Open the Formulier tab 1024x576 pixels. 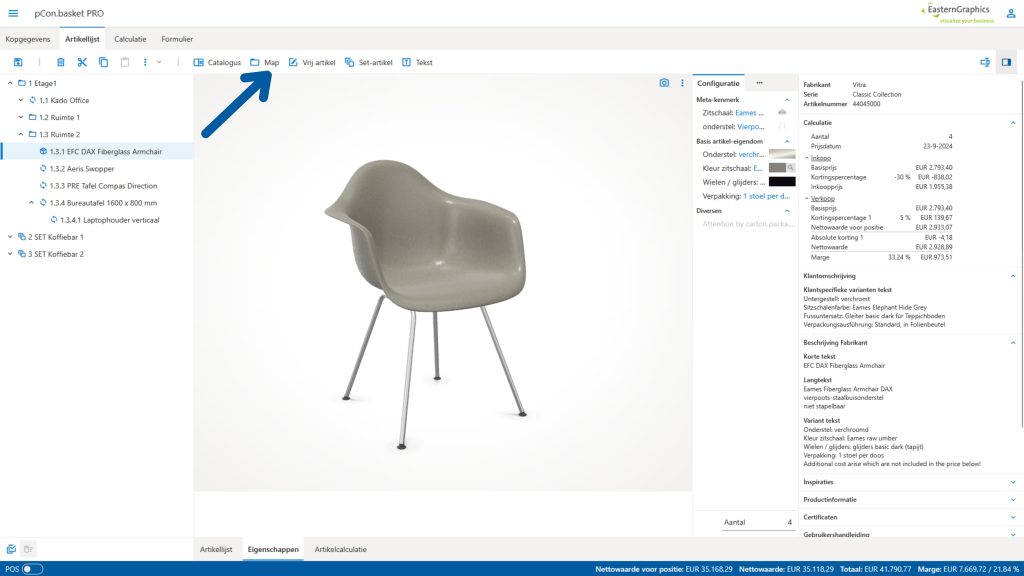point(177,39)
